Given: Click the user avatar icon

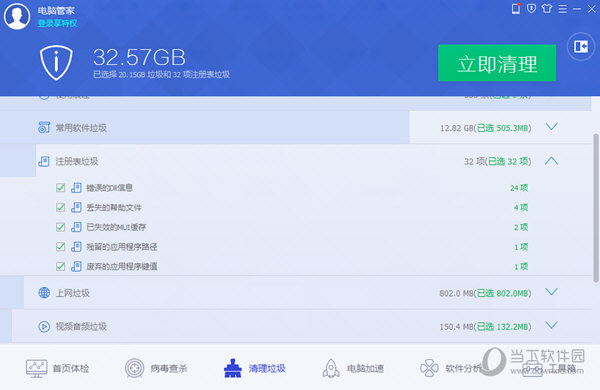Looking at the screenshot, I should coord(17,16).
